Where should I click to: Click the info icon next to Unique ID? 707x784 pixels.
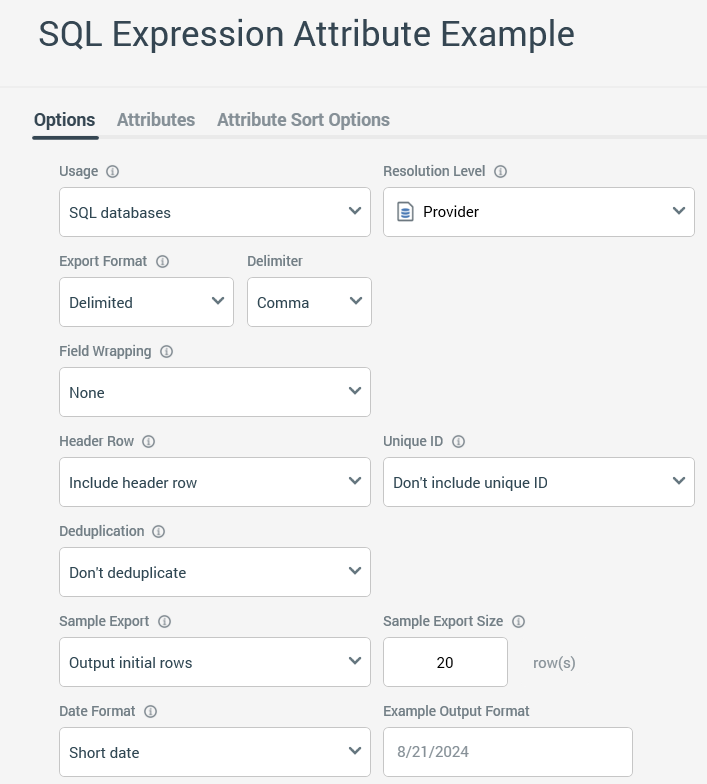point(459,441)
